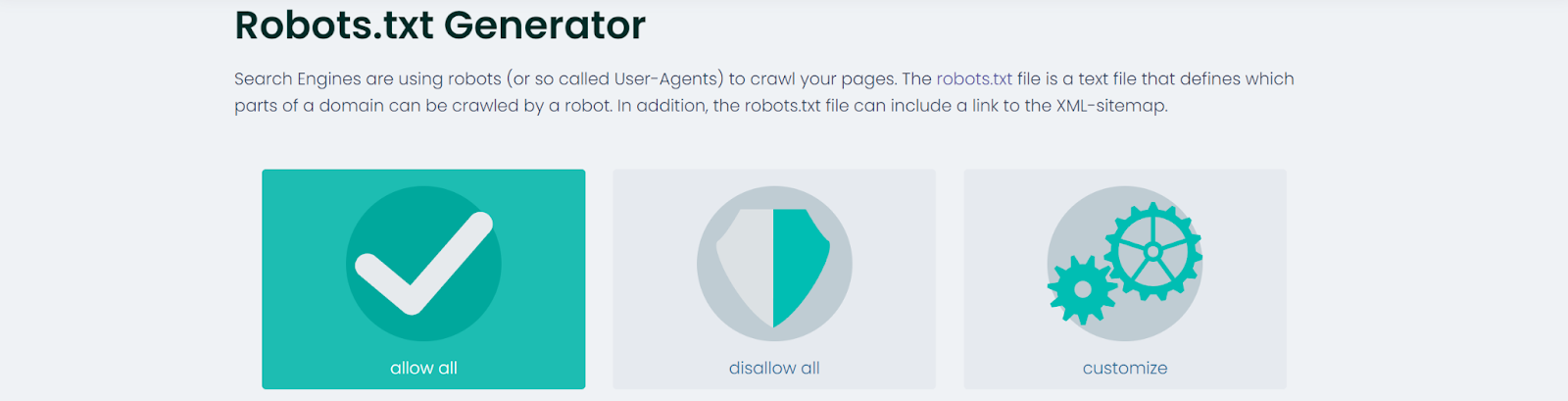The height and width of the screenshot is (401, 1568).
Task: Click the "XML-sitemap" text in the description
Action: 1110,105
